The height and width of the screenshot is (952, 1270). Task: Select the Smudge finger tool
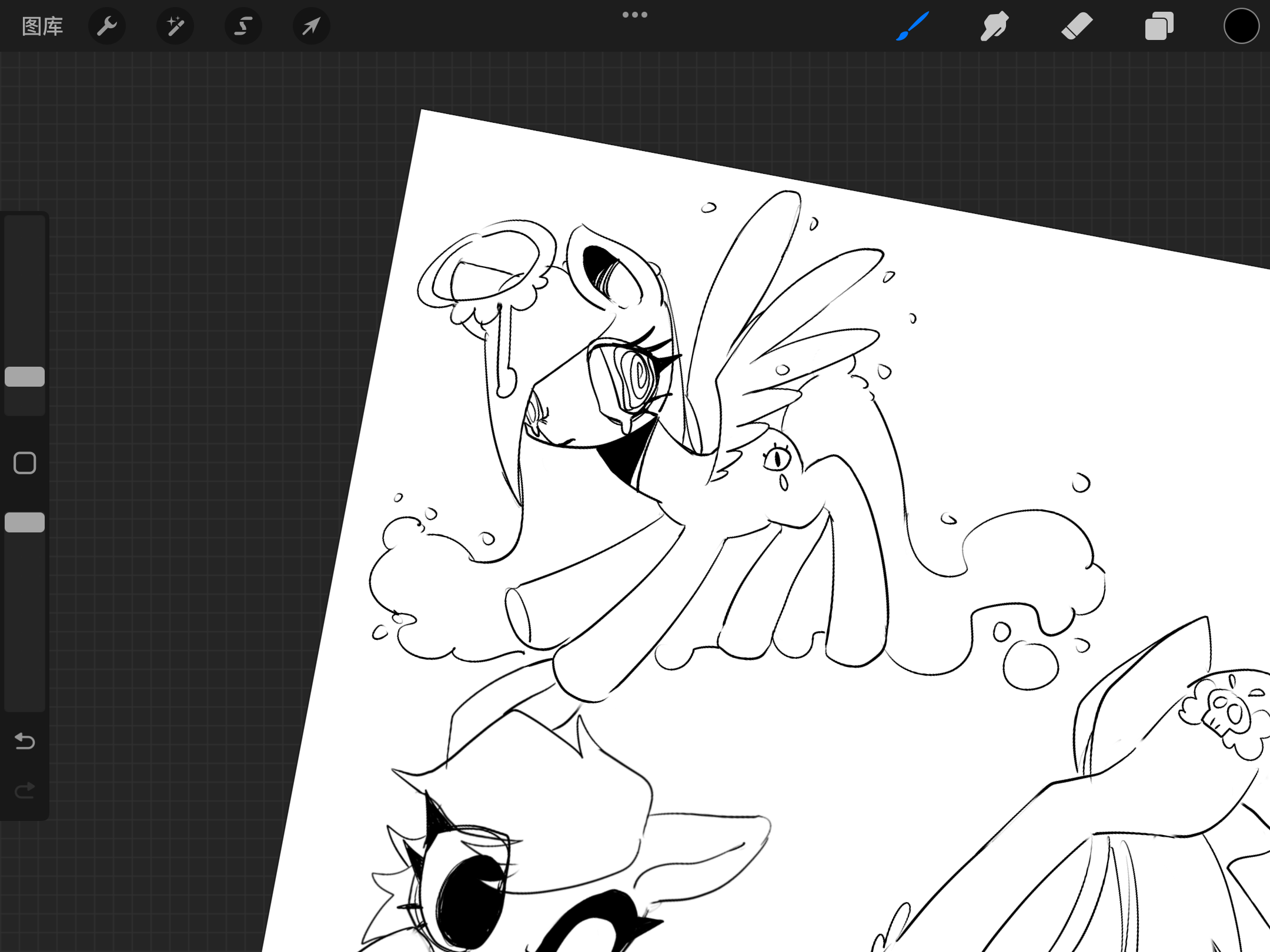coord(995,26)
